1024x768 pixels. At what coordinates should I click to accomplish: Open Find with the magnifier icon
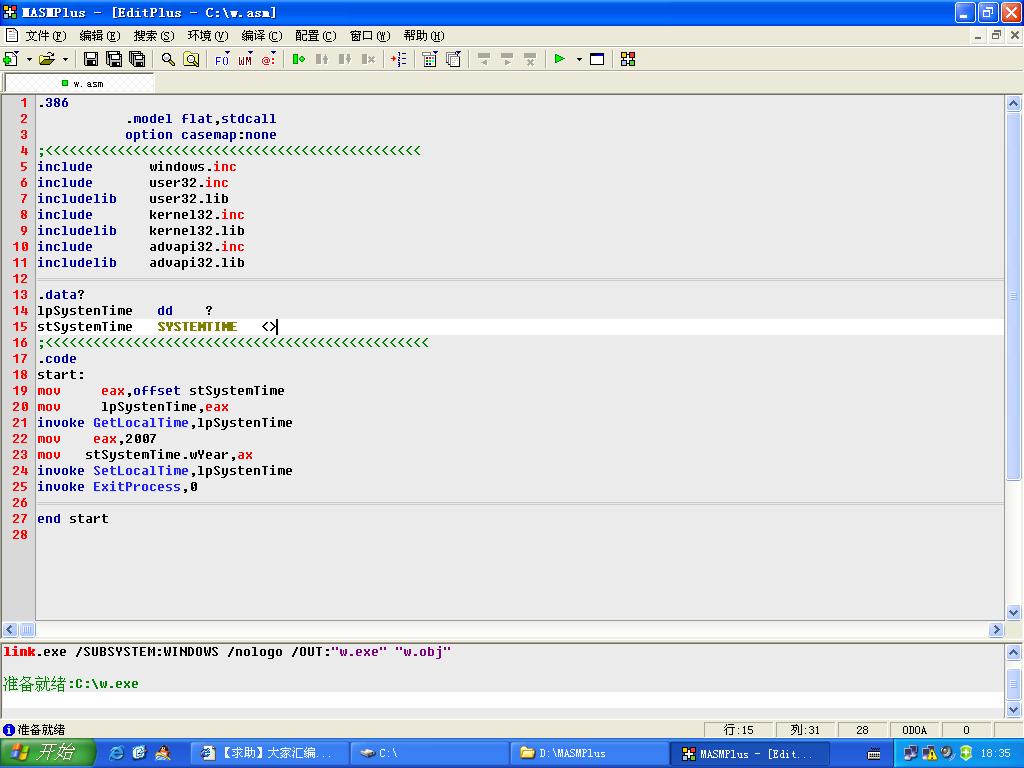click(x=168, y=59)
